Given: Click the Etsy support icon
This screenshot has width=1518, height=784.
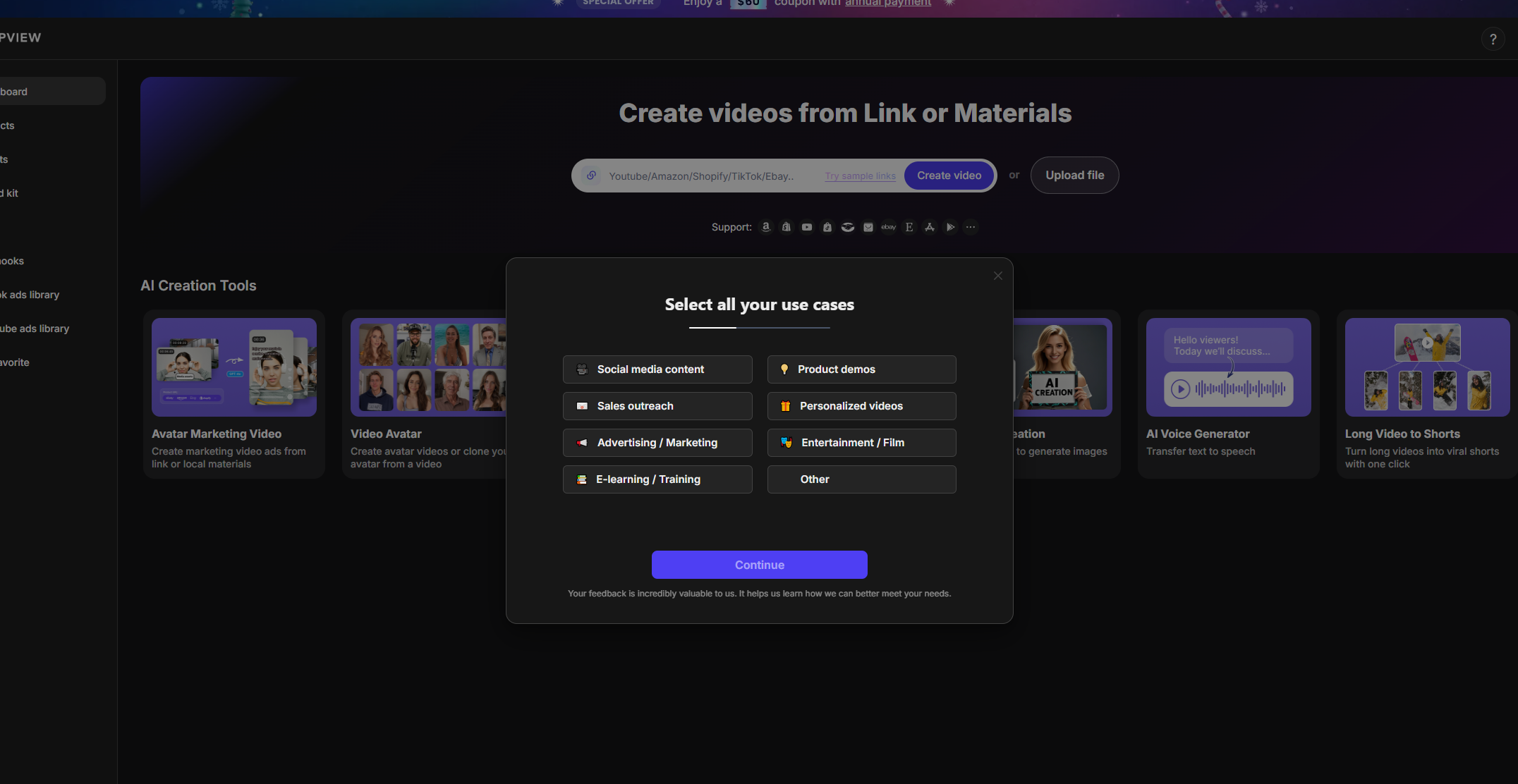Looking at the screenshot, I should point(909,227).
